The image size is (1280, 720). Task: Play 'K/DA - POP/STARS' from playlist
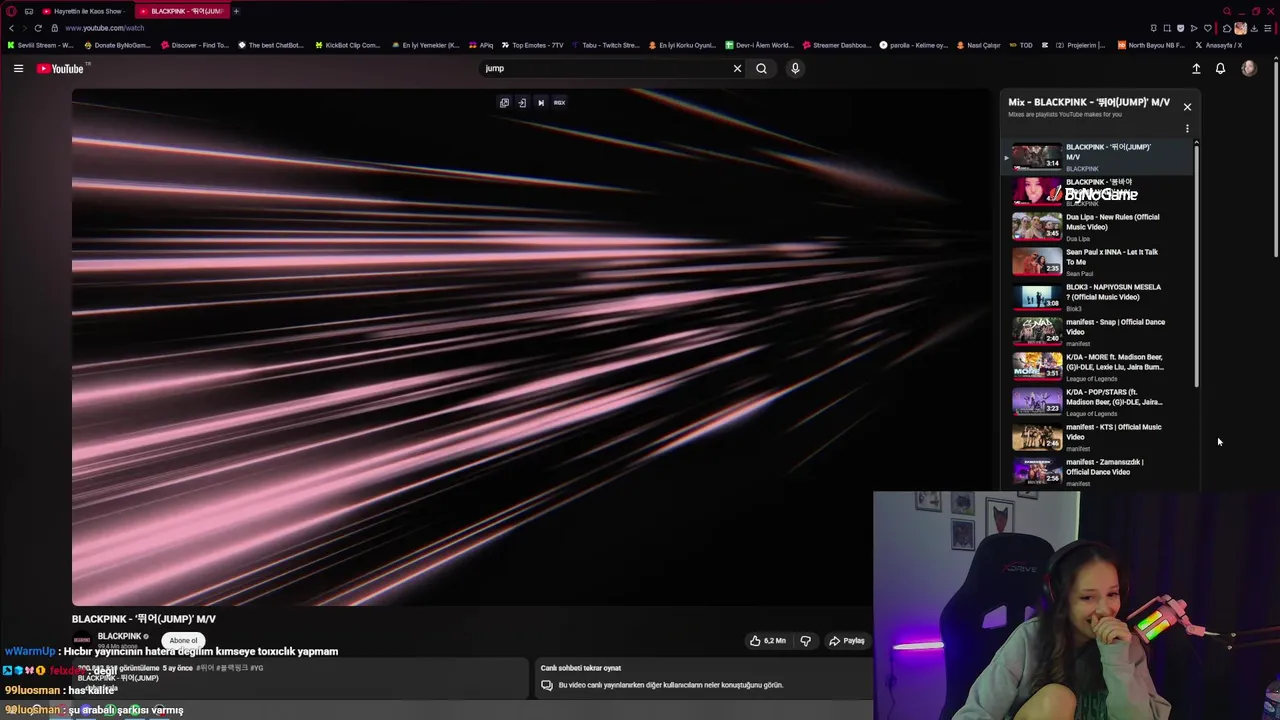pyautogui.click(x=1100, y=402)
